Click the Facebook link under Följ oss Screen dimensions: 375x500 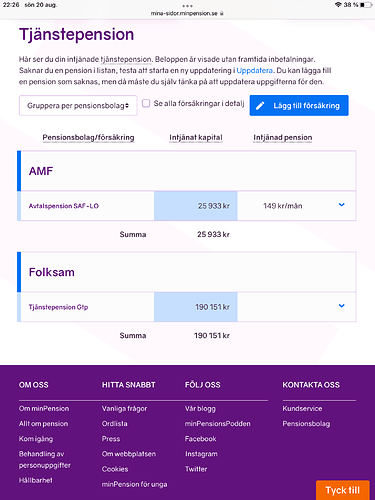(201, 439)
